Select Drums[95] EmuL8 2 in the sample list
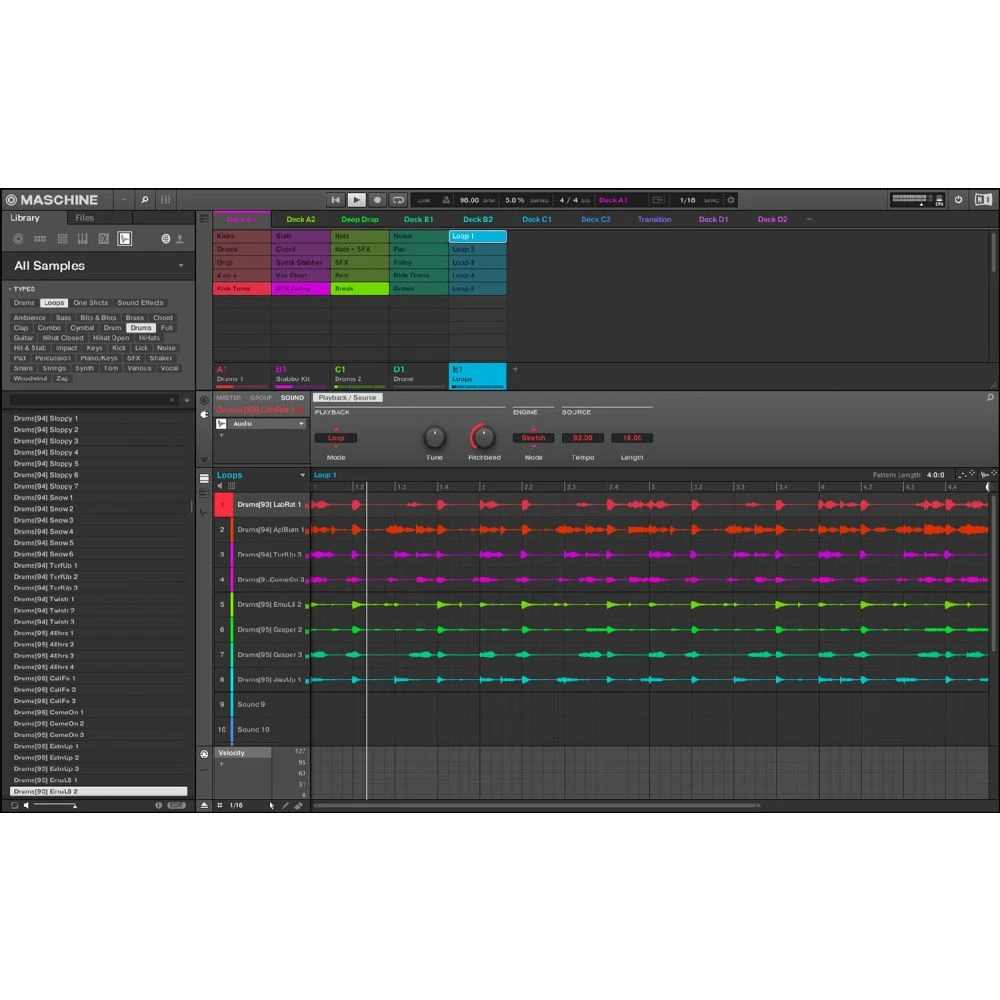Image resolution: width=1000 pixels, height=1000 pixels. point(97,790)
